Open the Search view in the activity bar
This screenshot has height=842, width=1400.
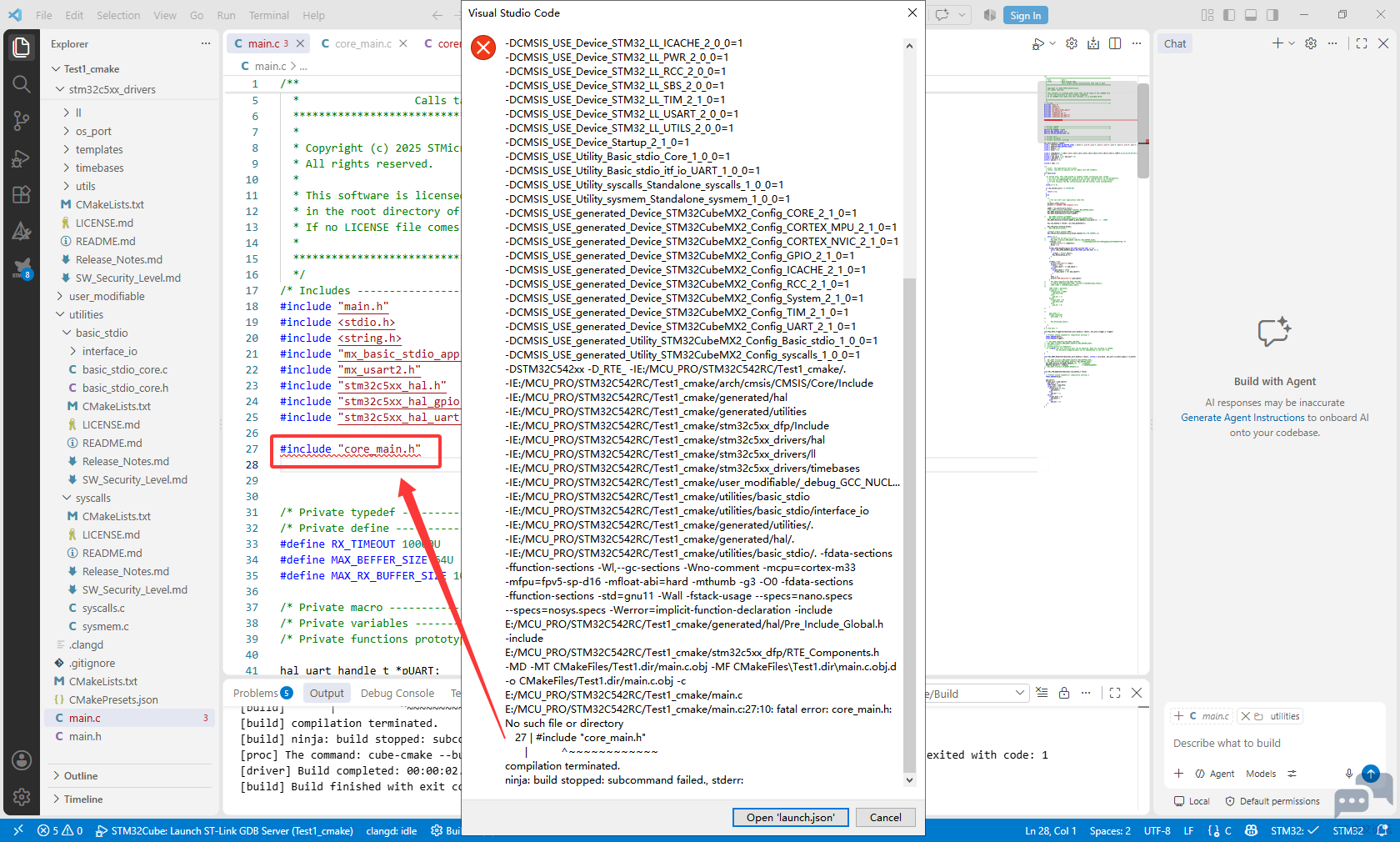click(22, 83)
